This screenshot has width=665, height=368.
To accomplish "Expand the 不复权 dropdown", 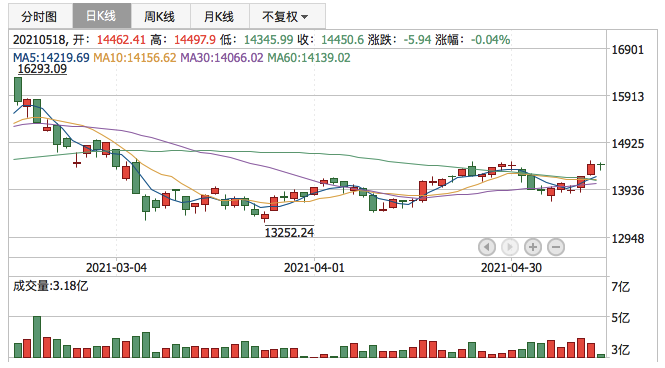I will pyautogui.click(x=287, y=17).
